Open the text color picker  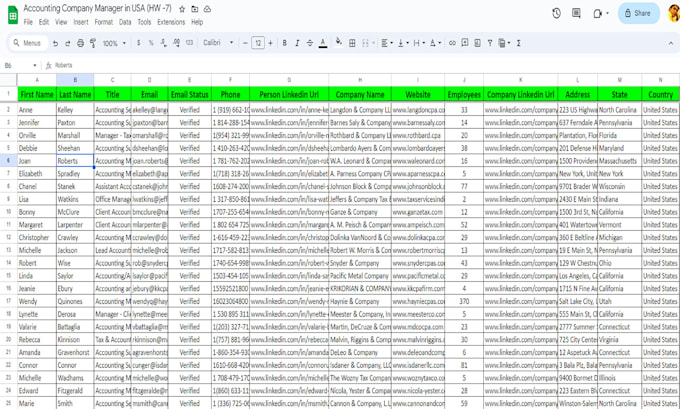323,43
